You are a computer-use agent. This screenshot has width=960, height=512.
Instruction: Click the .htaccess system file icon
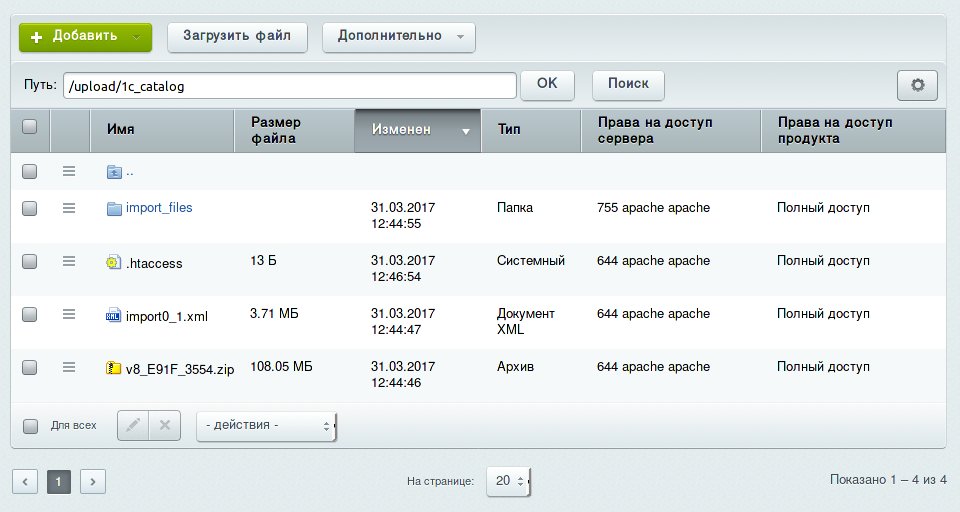[x=114, y=262]
